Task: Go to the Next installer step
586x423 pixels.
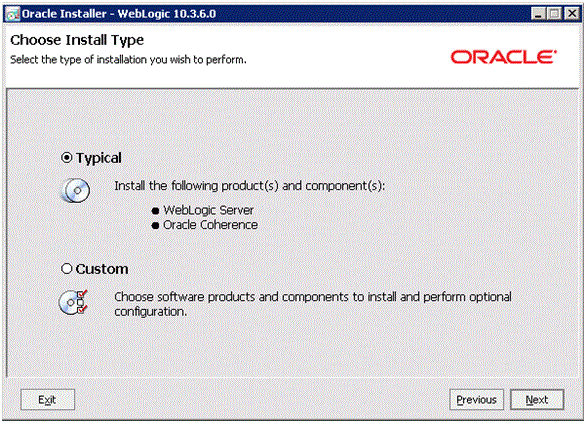Action: pyautogui.click(x=537, y=399)
